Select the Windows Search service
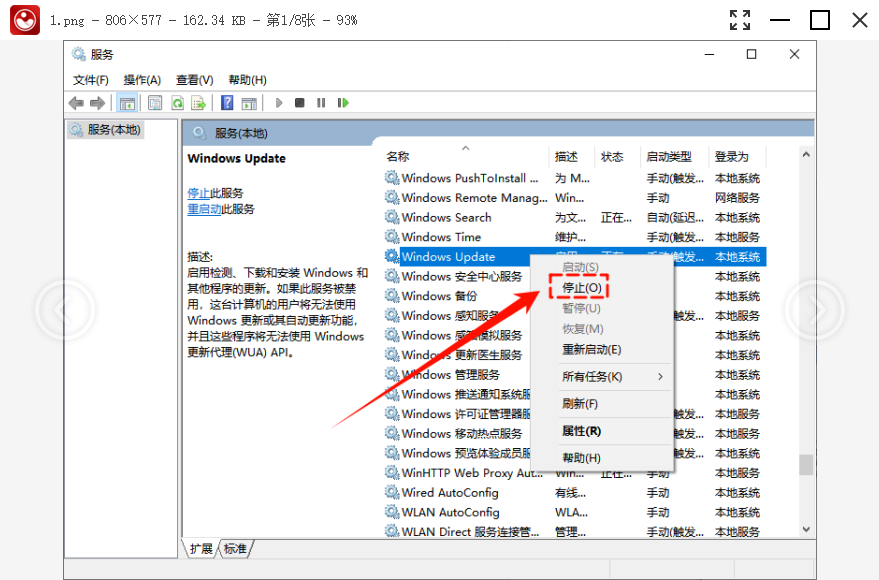The width and height of the screenshot is (879, 580). (575, 217)
